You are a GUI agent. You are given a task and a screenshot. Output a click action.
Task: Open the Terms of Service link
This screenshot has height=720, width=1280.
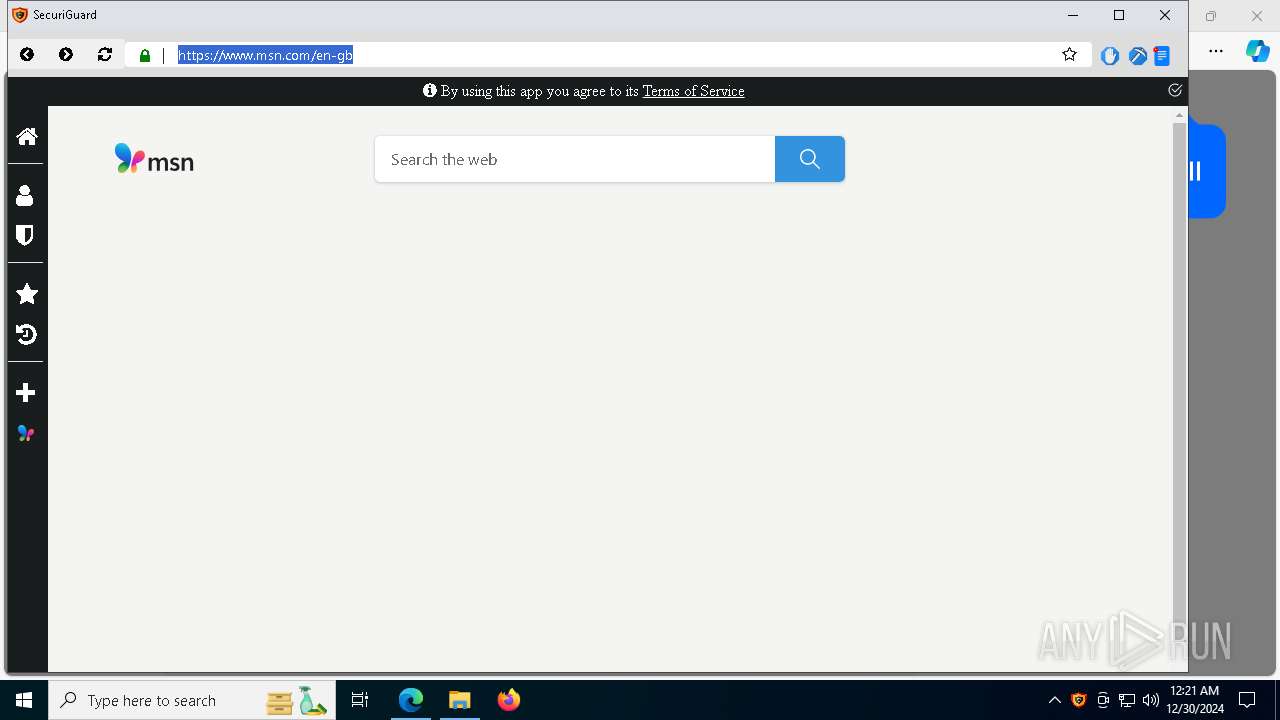[x=693, y=91]
